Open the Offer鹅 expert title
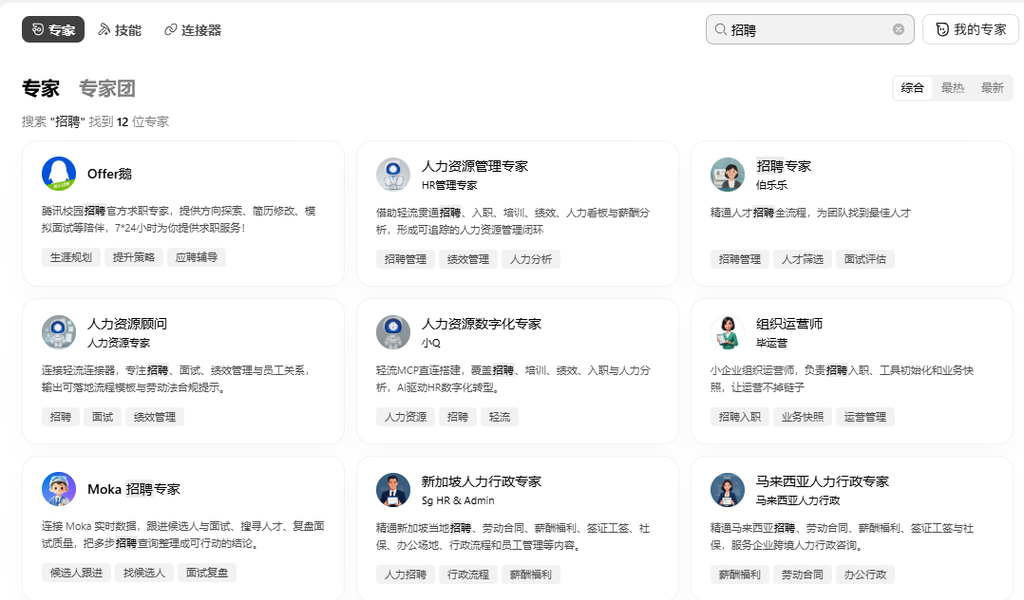This screenshot has height=600, width=1024. 110,174
